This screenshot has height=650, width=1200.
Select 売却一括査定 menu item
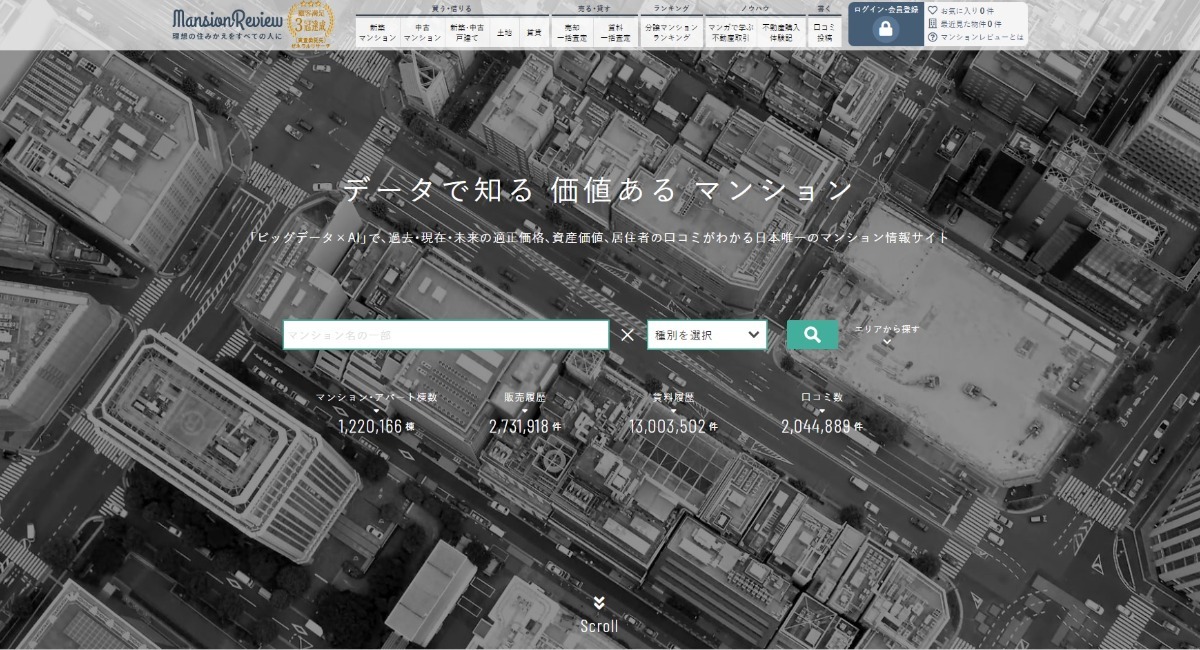tap(573, 32)
